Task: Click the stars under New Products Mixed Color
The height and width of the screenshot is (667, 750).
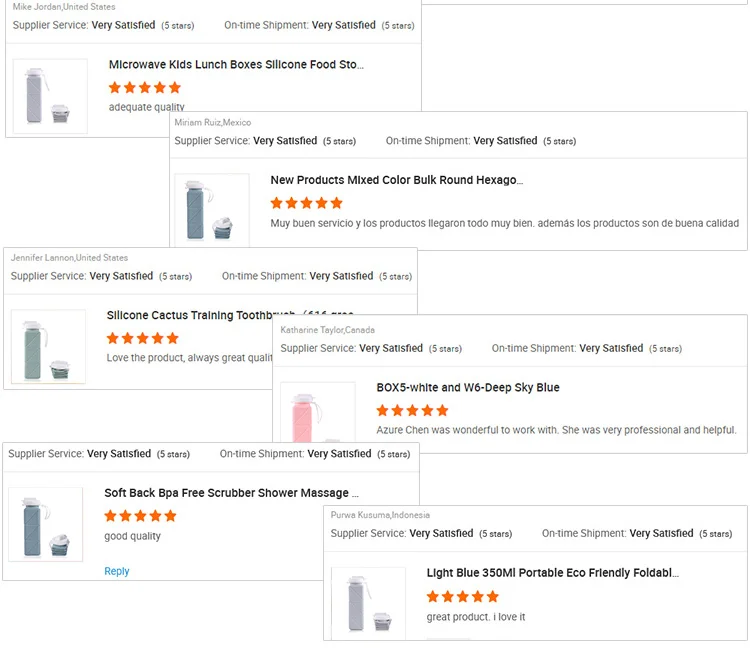Action: (x=307, y=203)
